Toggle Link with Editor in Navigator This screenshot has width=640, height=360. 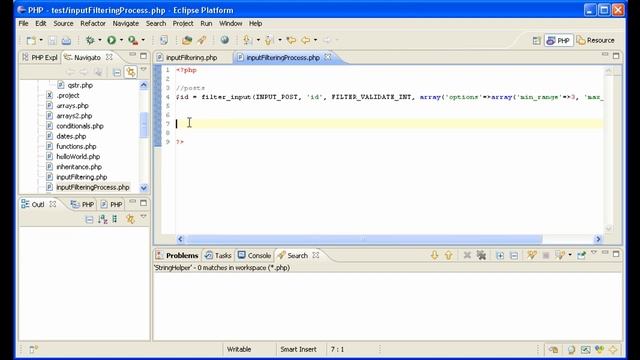(131, 72)
